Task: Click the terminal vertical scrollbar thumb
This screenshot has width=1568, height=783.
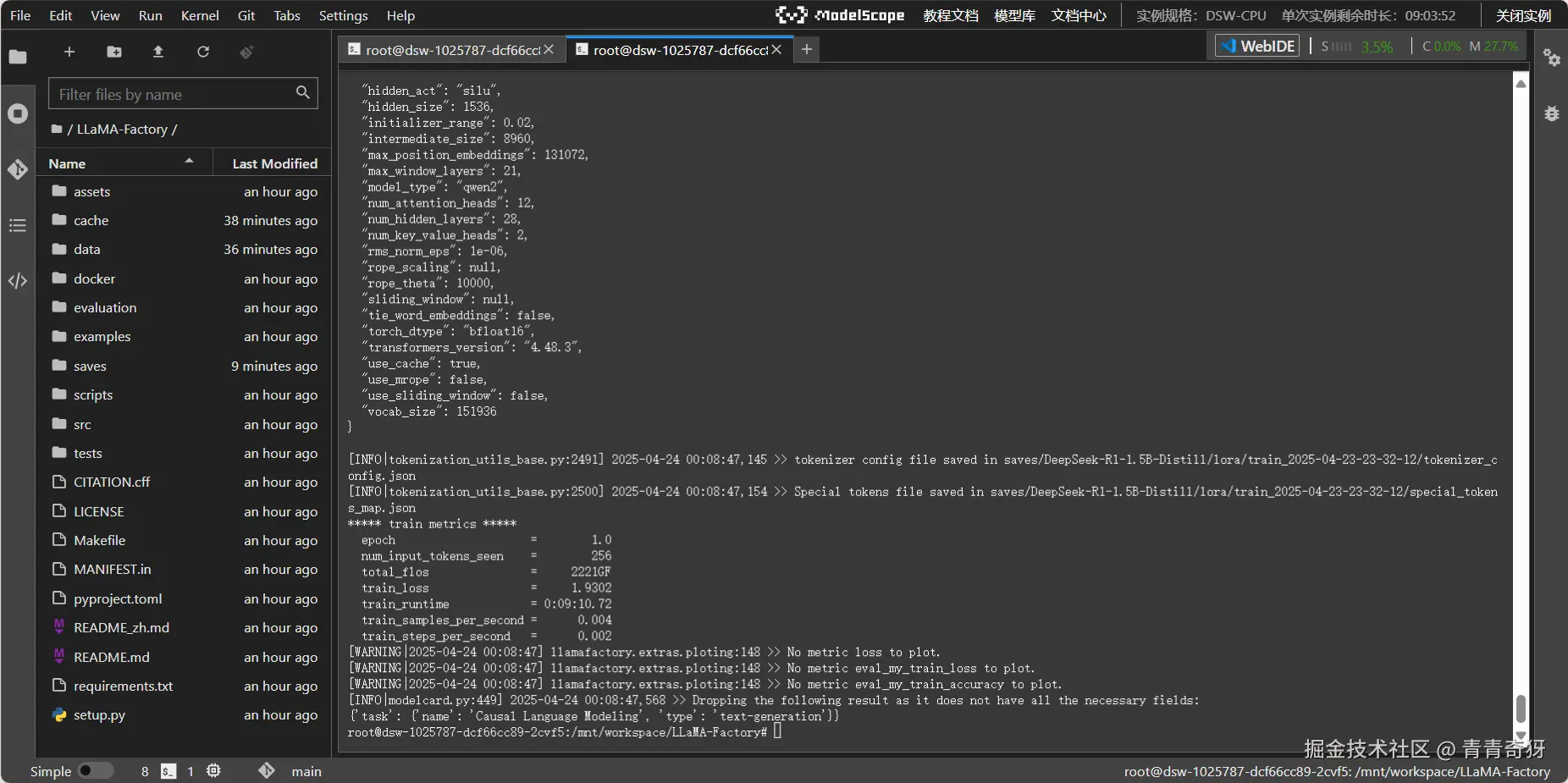Action: coord(1521,709)
